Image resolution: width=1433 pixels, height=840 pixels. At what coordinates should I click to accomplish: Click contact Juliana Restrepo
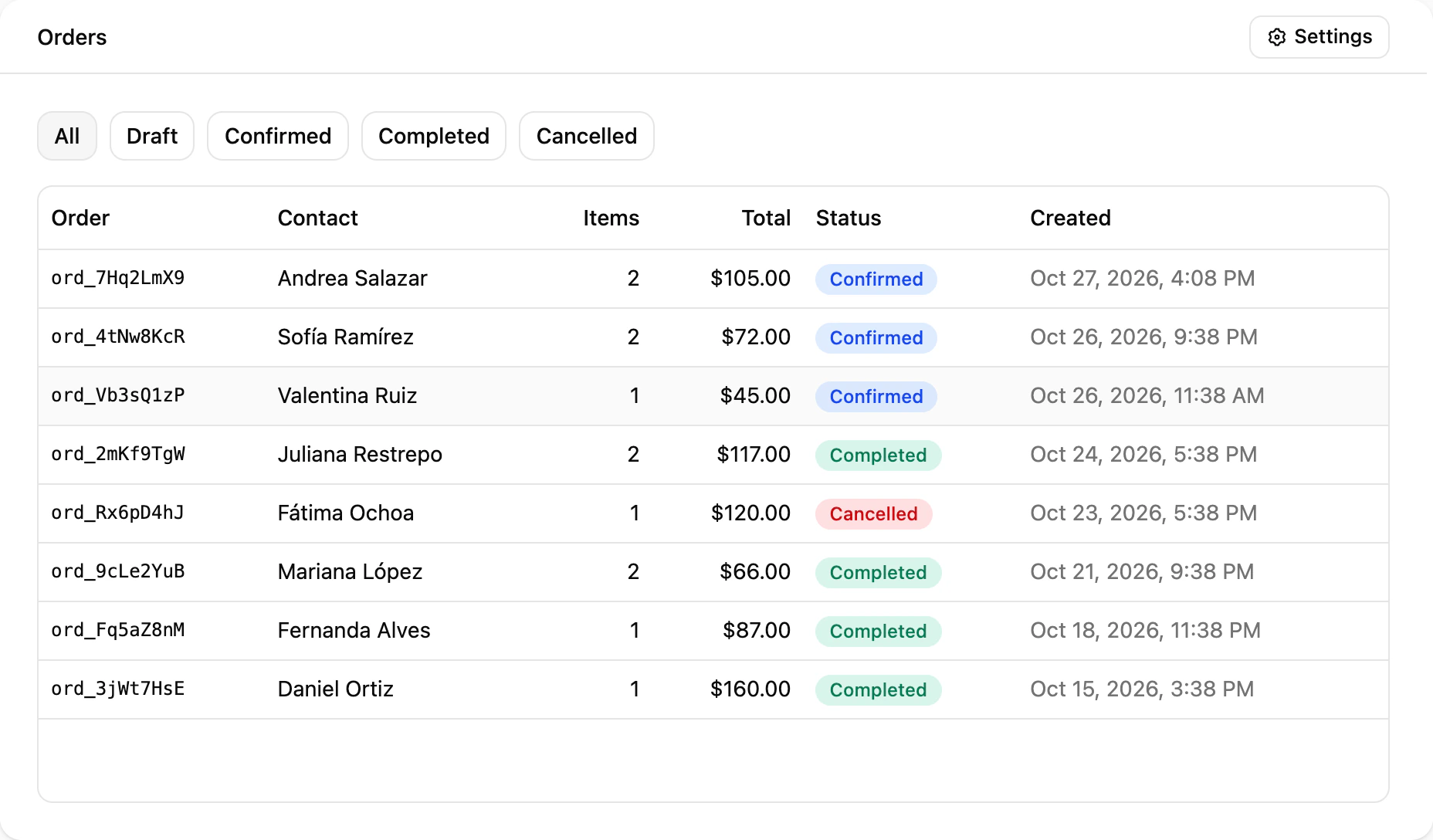[360, 454]
